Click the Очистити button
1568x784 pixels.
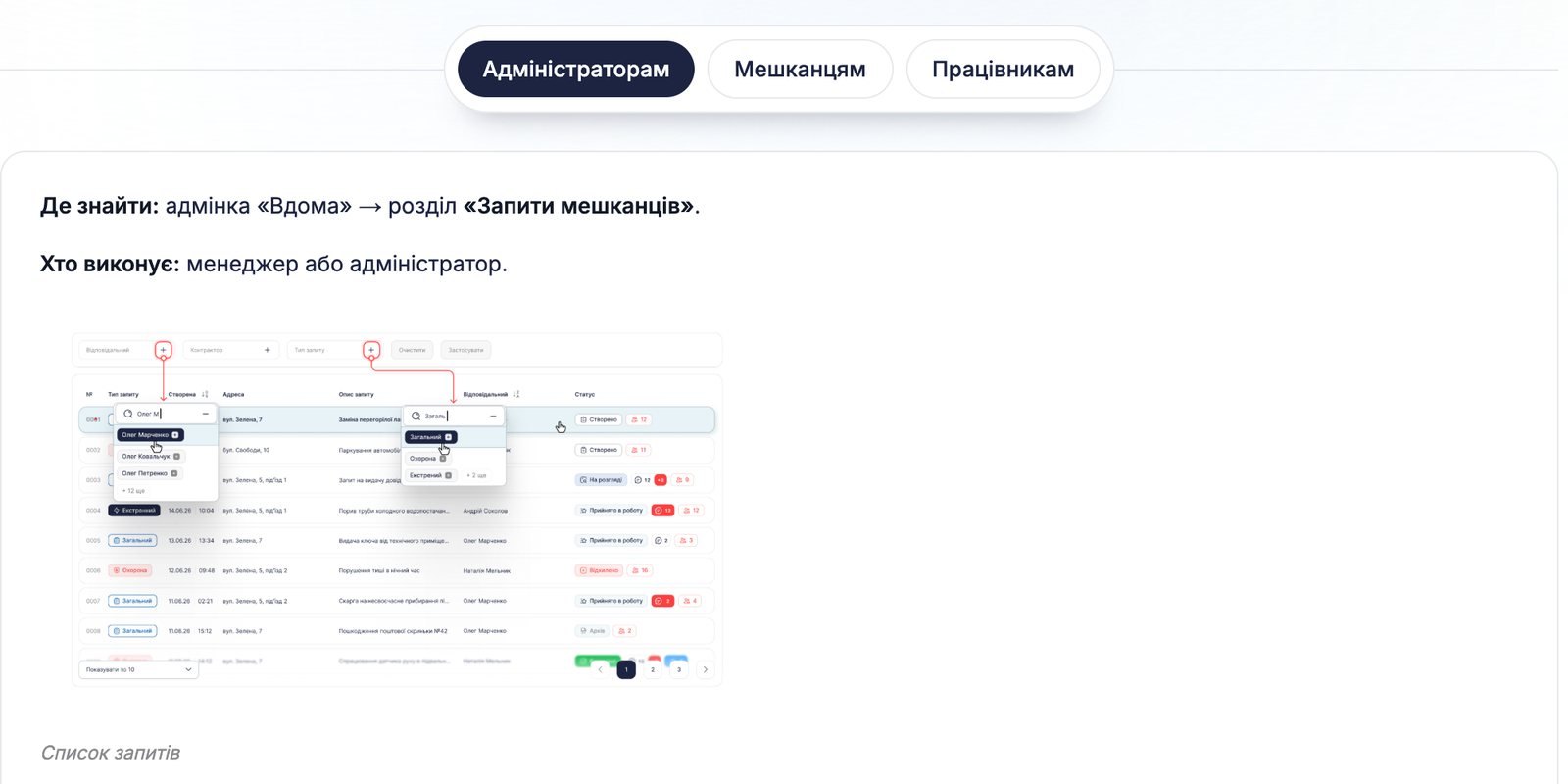click(413, 350)
